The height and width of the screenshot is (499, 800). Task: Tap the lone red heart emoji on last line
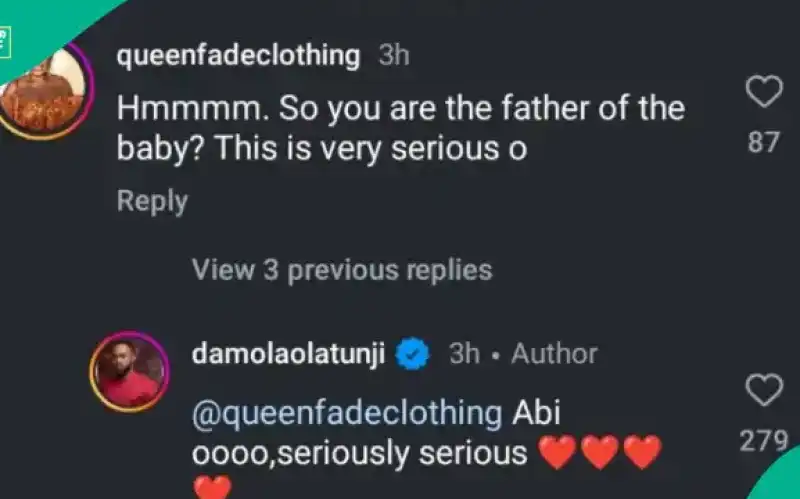click(211, 488)
